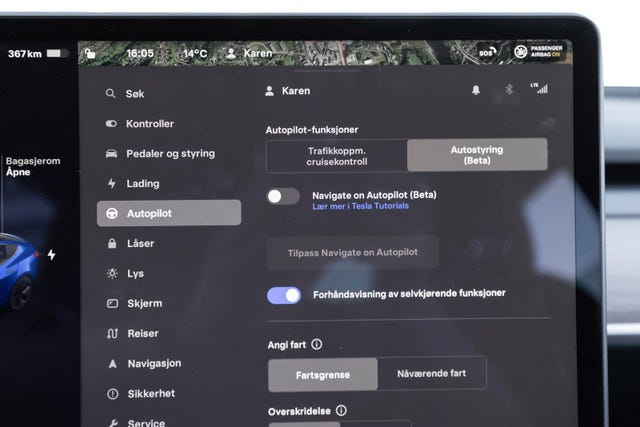Viewport: 640px width, 427px height.
Task: Click the 14°C temperature reading
Action: click(x=195, y=53)
